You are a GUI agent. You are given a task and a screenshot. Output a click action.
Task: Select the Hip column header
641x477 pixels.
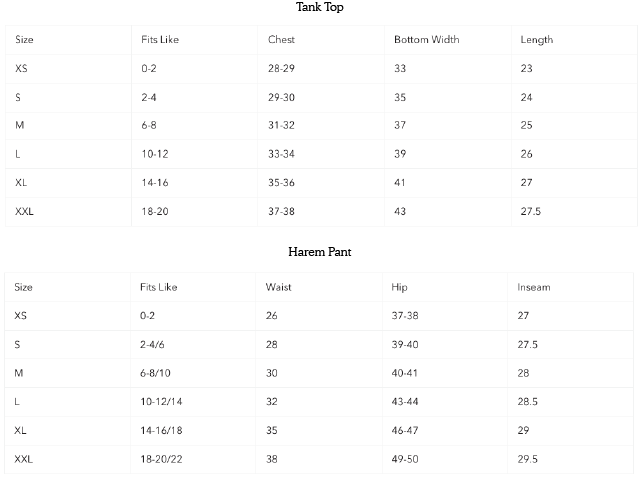pos(400,287)
